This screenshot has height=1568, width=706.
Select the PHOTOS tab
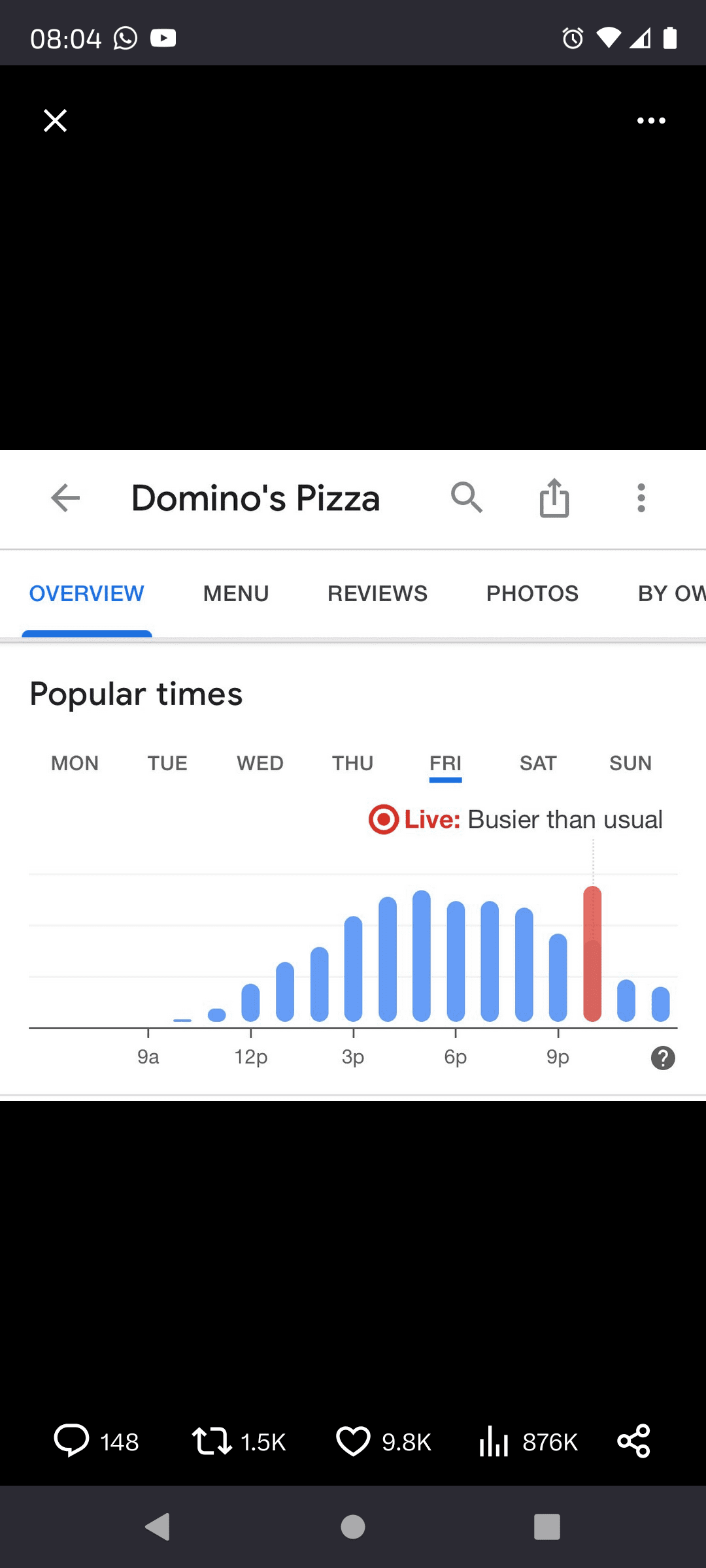[x=532, y=593]
